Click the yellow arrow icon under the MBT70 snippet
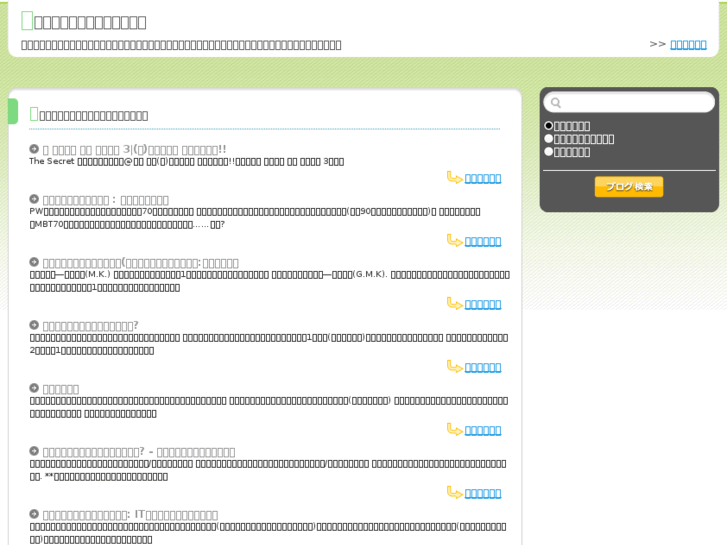The image size is (727, 545). click(454, 241)
